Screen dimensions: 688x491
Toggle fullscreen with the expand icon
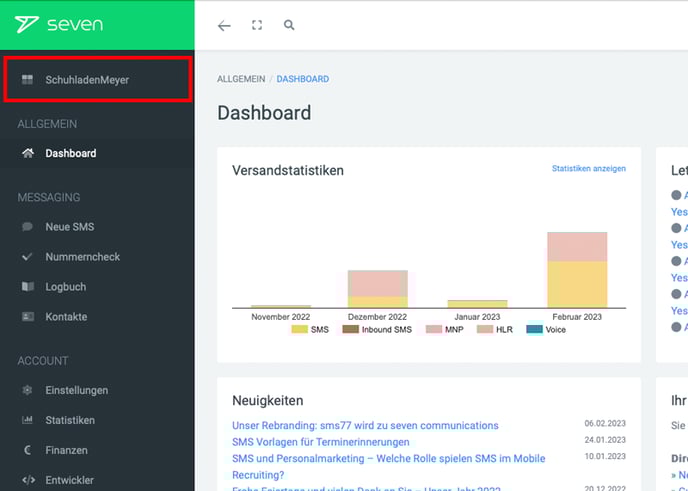point(257,25)
